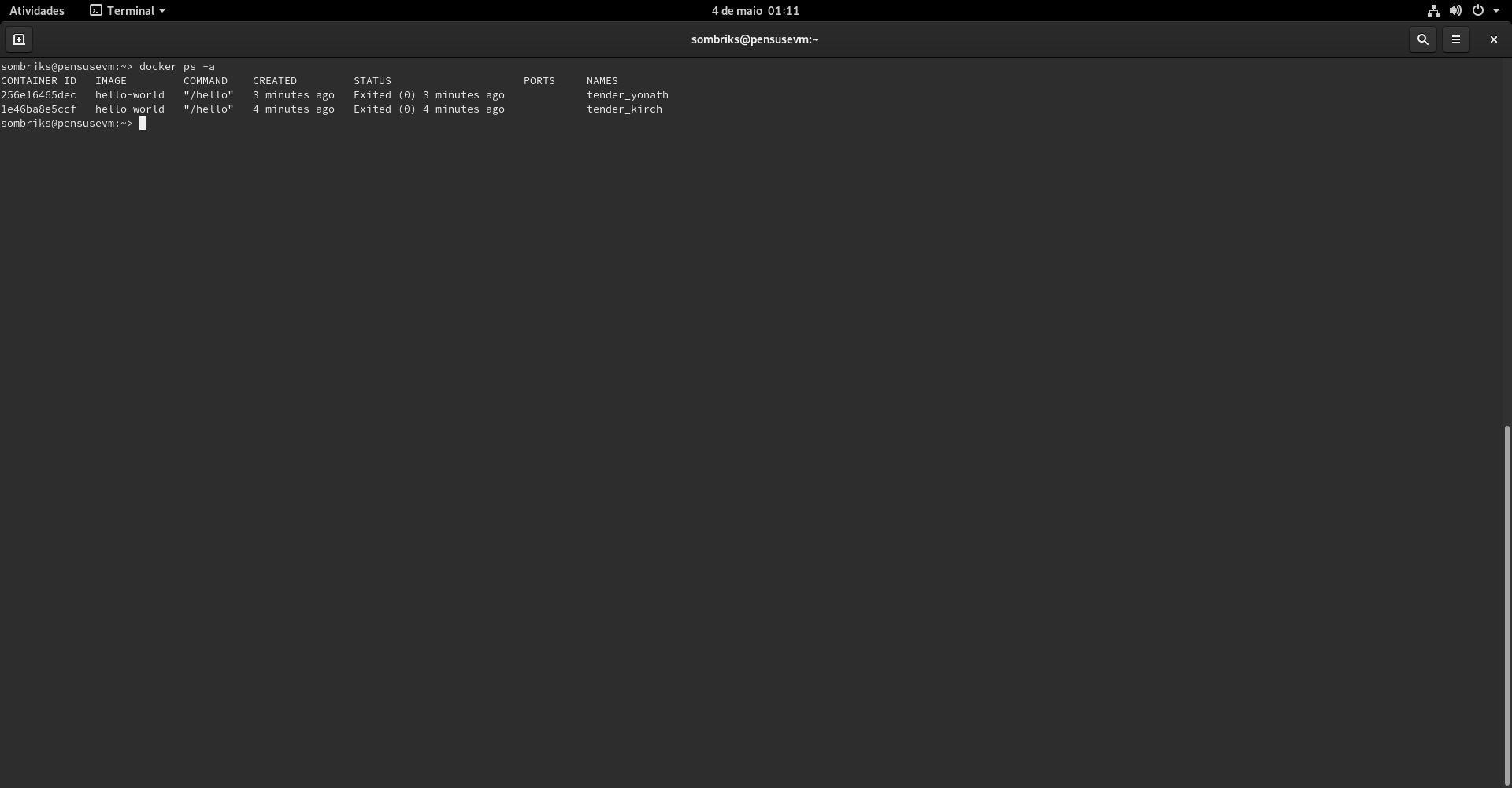This screenshot has height=788, width=1512.
Task: Click the docker ps -a command text
Action: pos(178,66)
